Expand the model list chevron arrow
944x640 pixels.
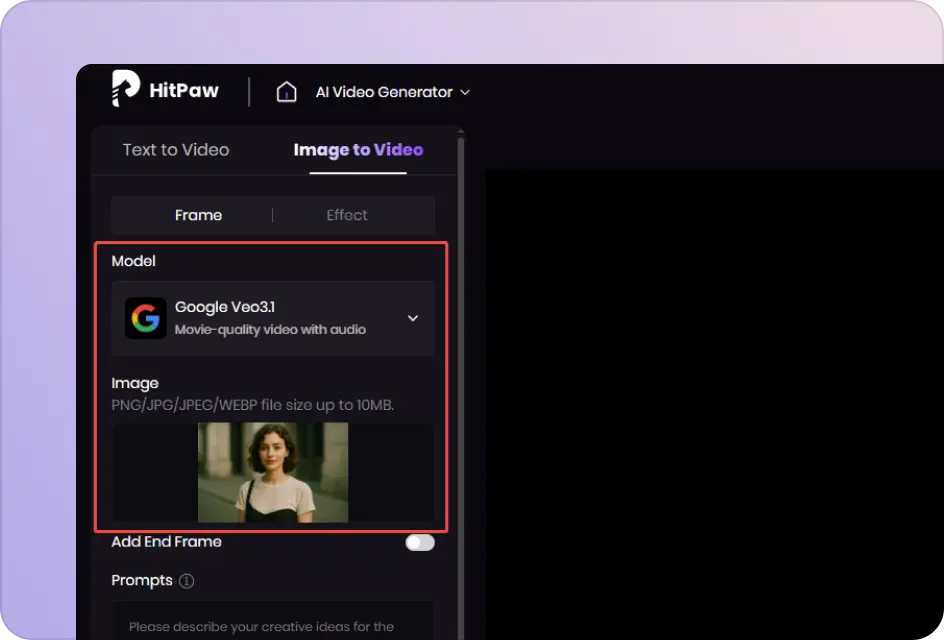413,318
